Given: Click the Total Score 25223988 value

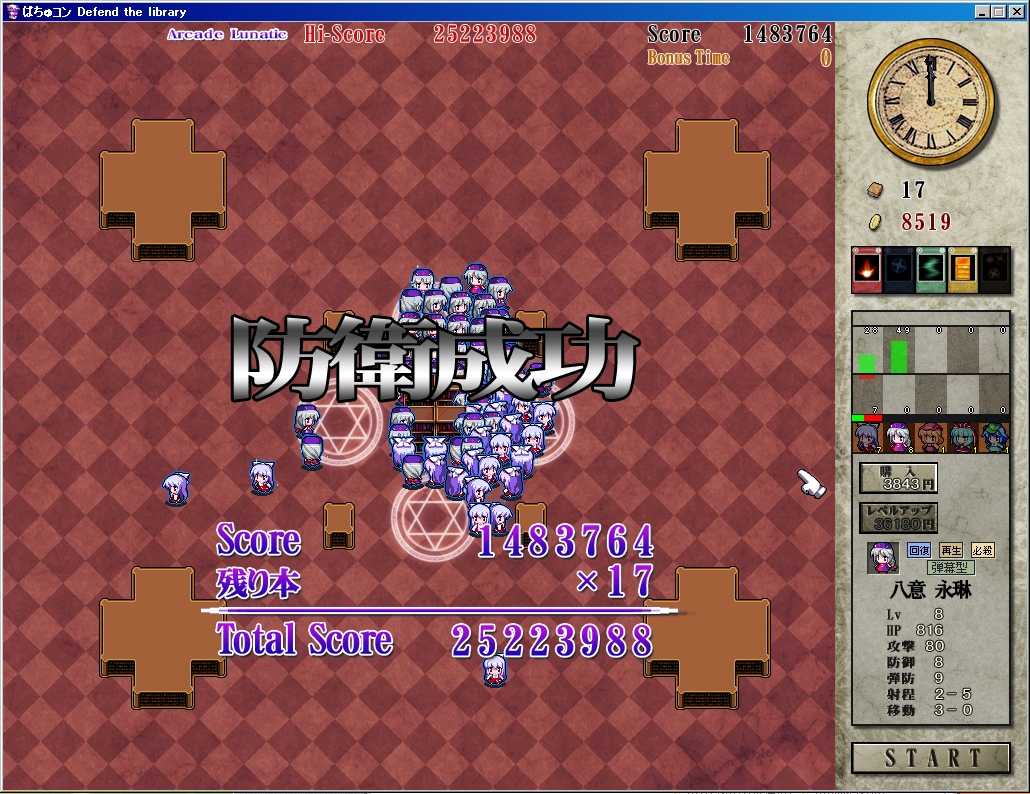Looking at the screenshot, I should 552,641.
